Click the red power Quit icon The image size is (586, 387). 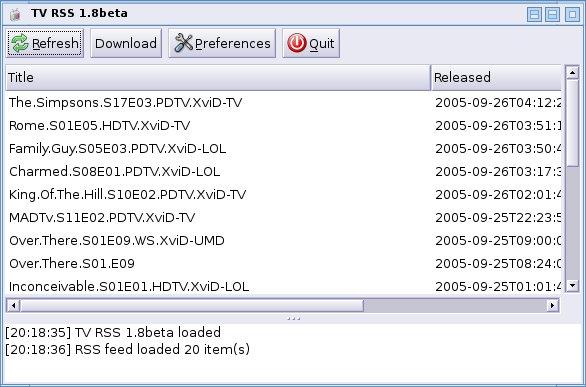[297, 43]
